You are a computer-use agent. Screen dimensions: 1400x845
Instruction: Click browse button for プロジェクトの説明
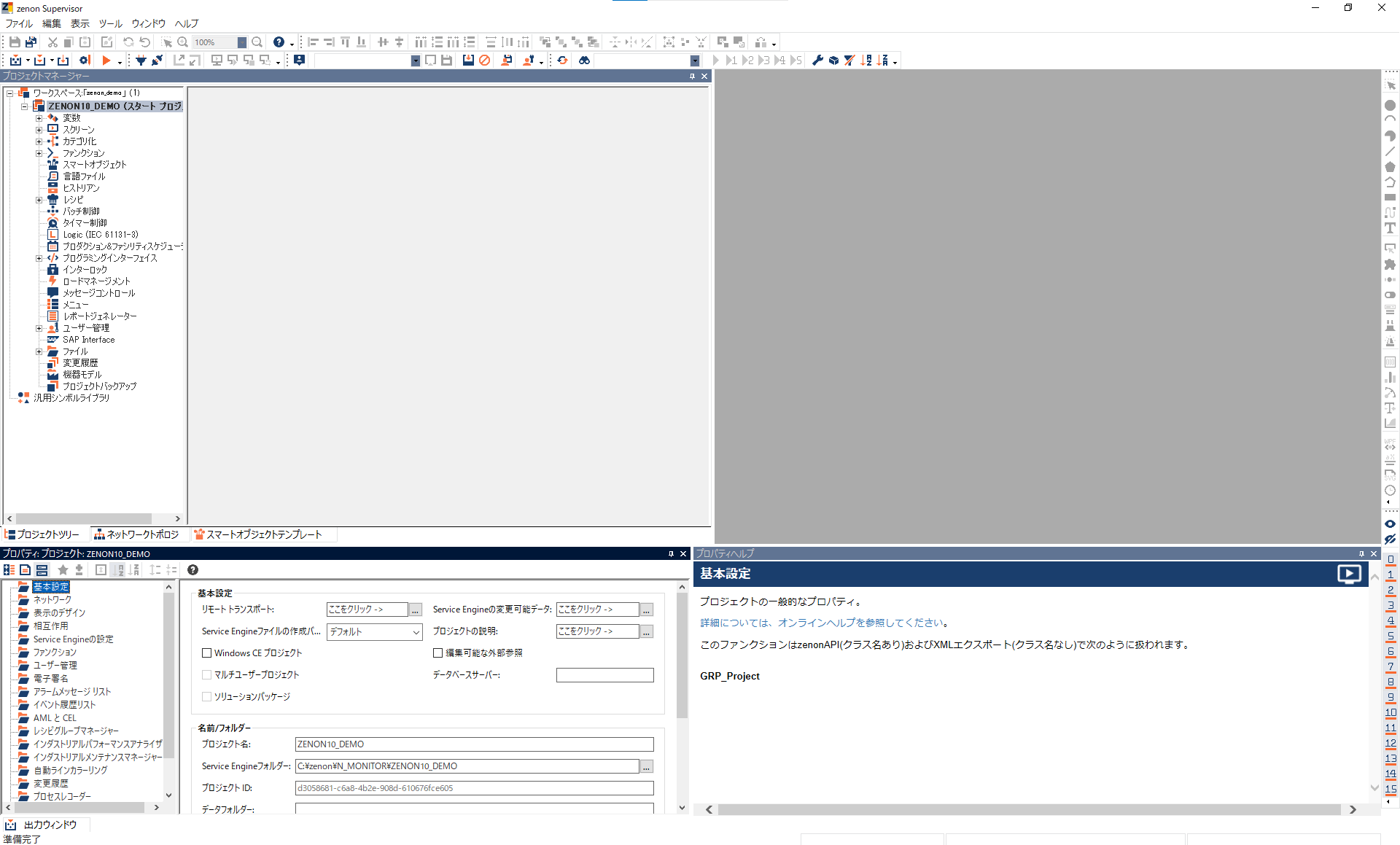tap(647, 631)
